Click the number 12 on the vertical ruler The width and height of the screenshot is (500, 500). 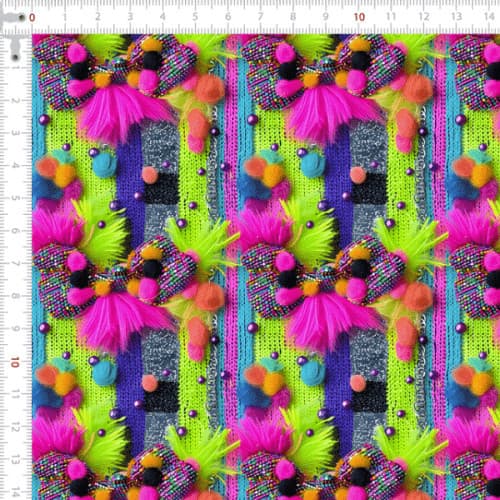click(x=15, y=428)
